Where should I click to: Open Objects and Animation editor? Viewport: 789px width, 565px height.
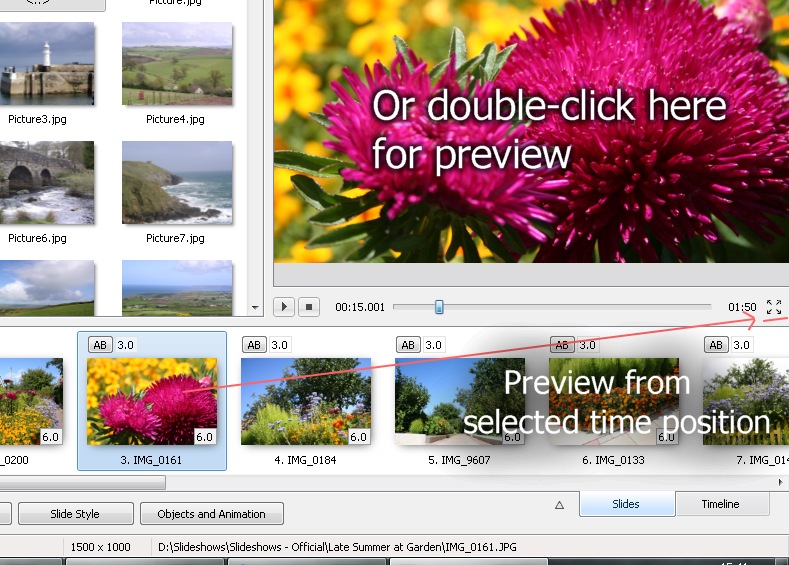coord(212,514)
